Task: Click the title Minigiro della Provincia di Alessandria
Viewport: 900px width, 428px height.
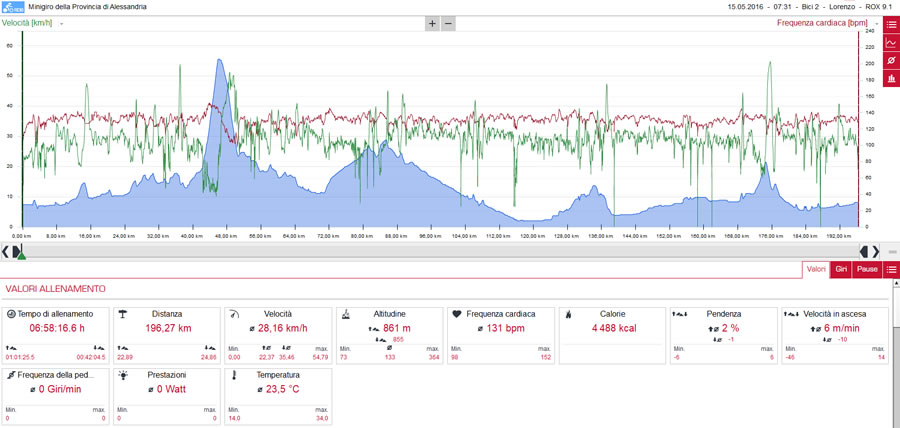Action: pyautogui.click(x=87, y=7)
